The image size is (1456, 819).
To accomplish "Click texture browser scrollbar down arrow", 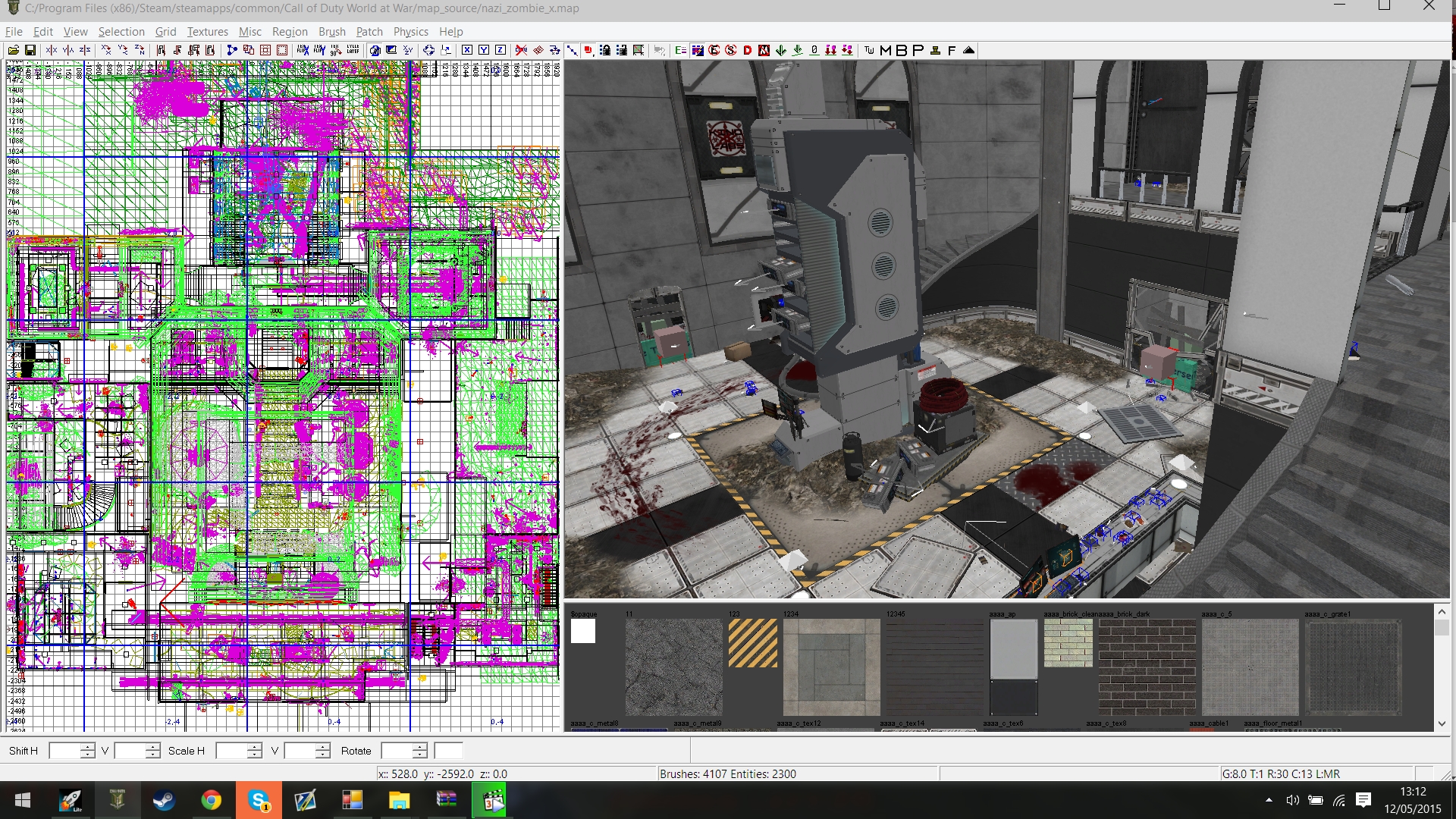I will pyautogui.click(x=1442, y=723).
